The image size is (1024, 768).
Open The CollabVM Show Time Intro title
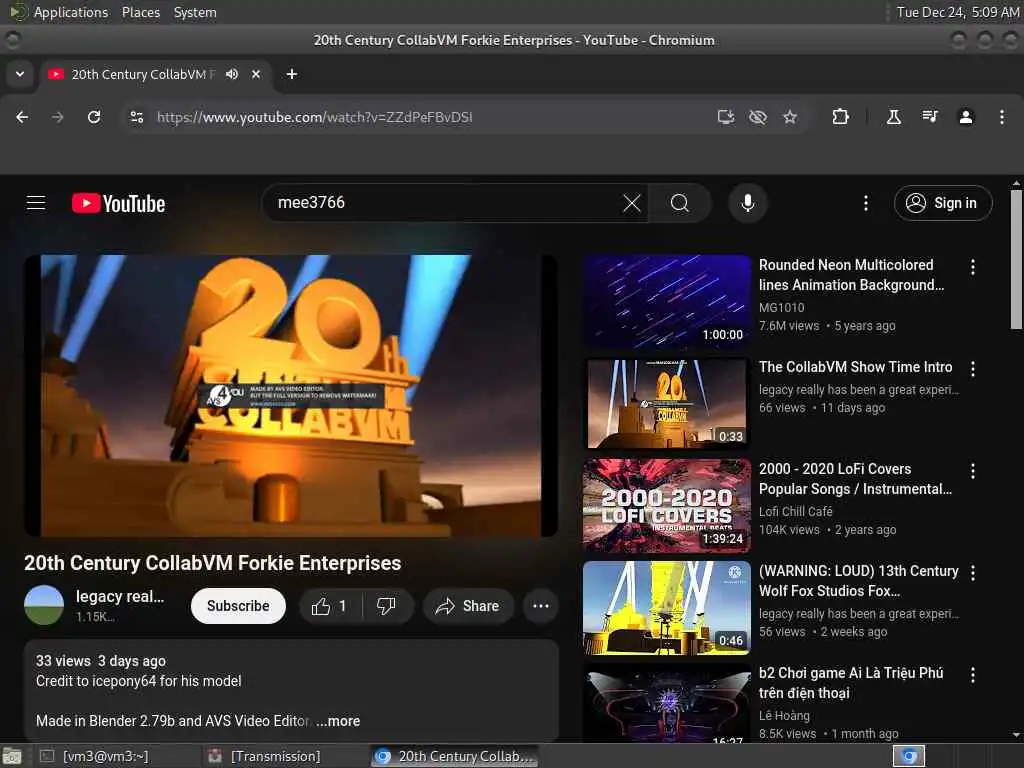click(x=856, y=367)
